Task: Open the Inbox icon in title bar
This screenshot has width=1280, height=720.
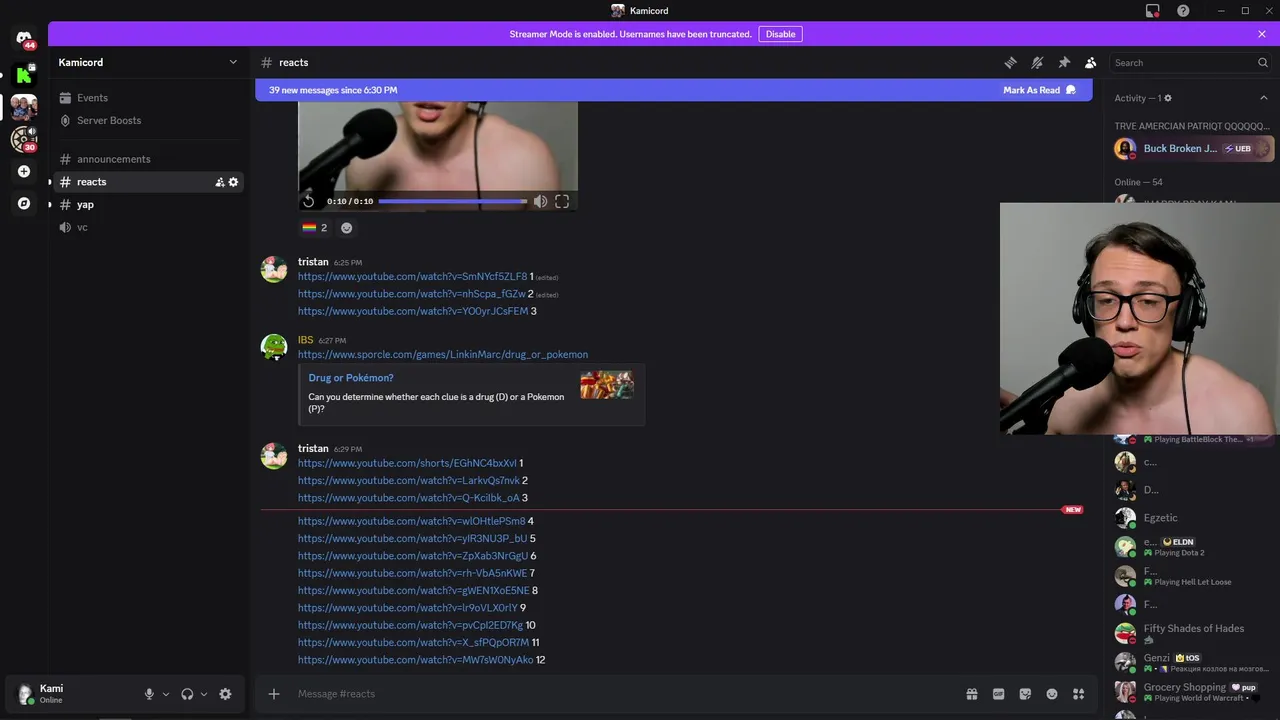Action: [x=1152, y=11]
